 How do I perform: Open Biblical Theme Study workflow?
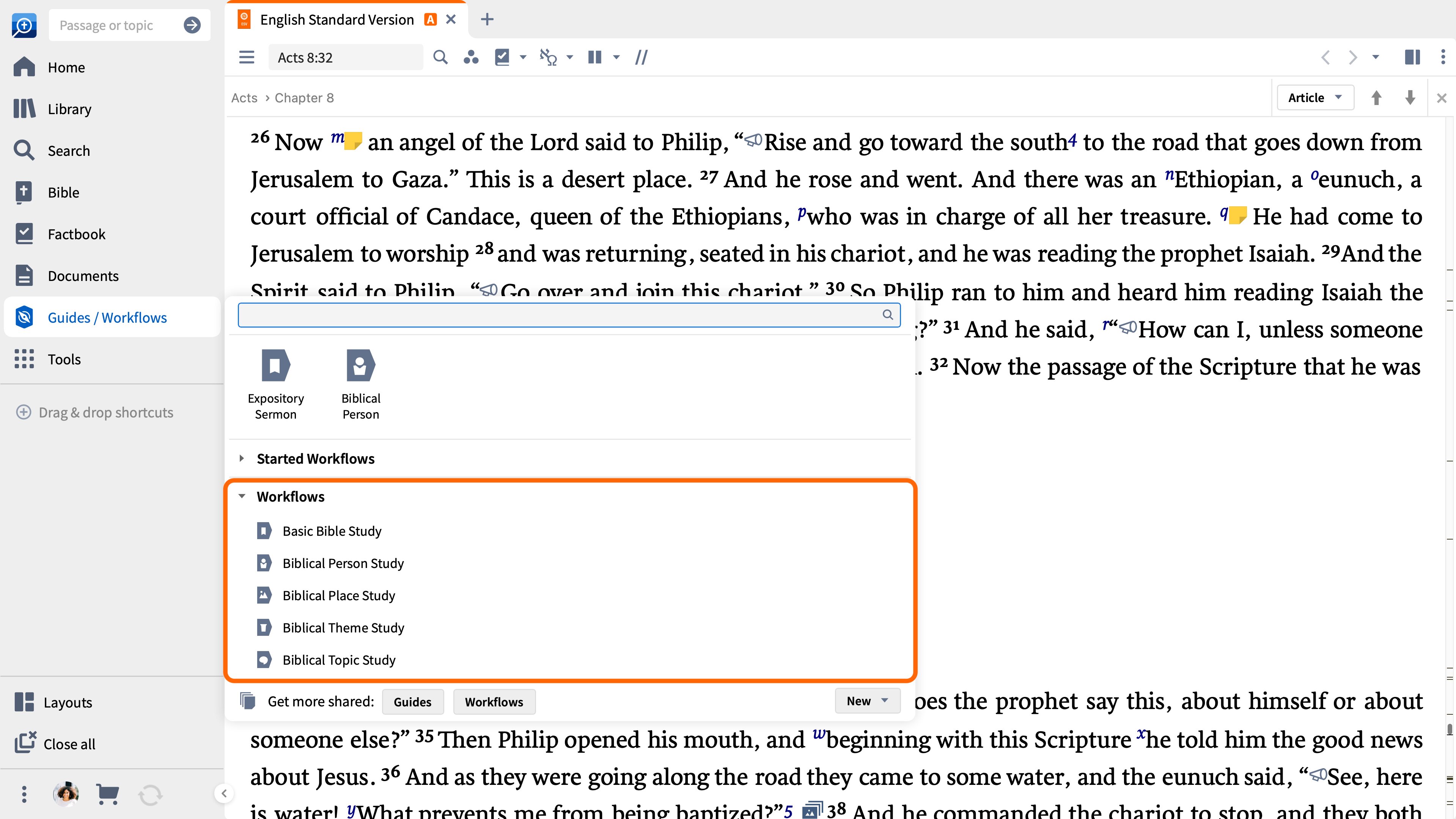331,628
